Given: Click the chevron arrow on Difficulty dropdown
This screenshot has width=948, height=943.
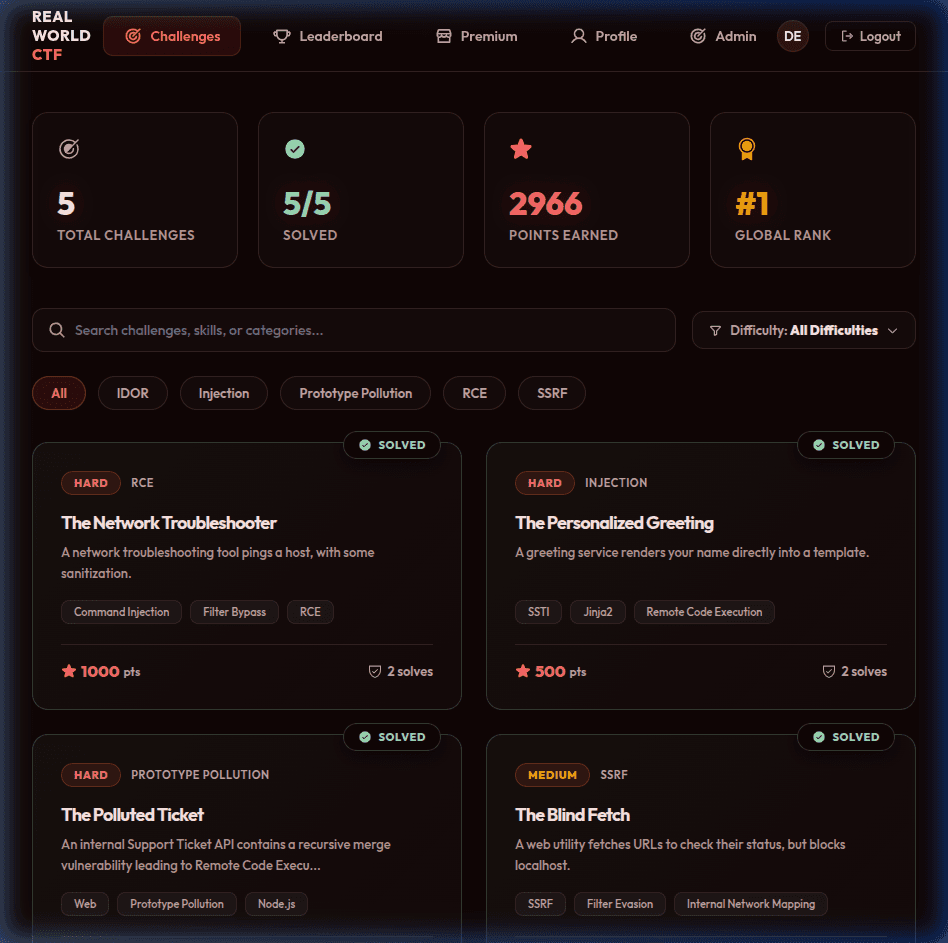Looking at the screenshot, I should [892, 331].
